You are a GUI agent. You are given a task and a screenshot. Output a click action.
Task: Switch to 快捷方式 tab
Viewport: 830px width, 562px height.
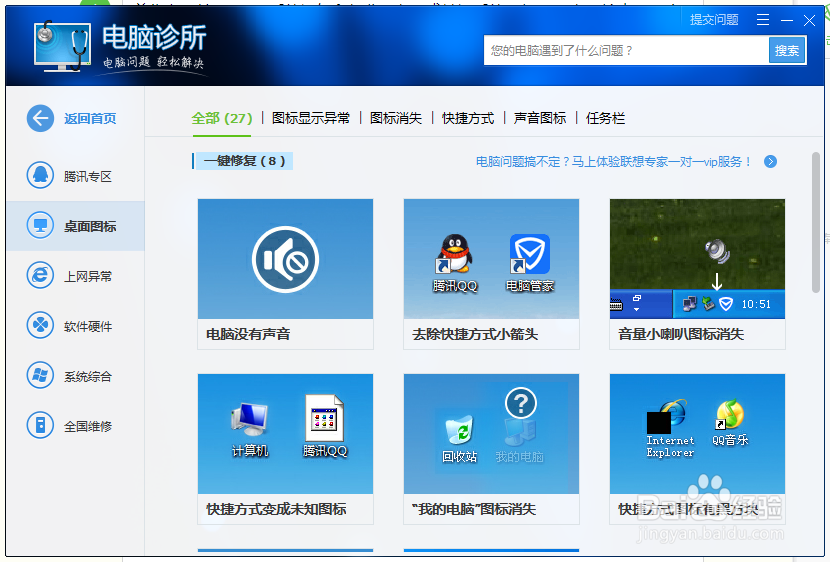pyautogui.click(x=468, y=118)
